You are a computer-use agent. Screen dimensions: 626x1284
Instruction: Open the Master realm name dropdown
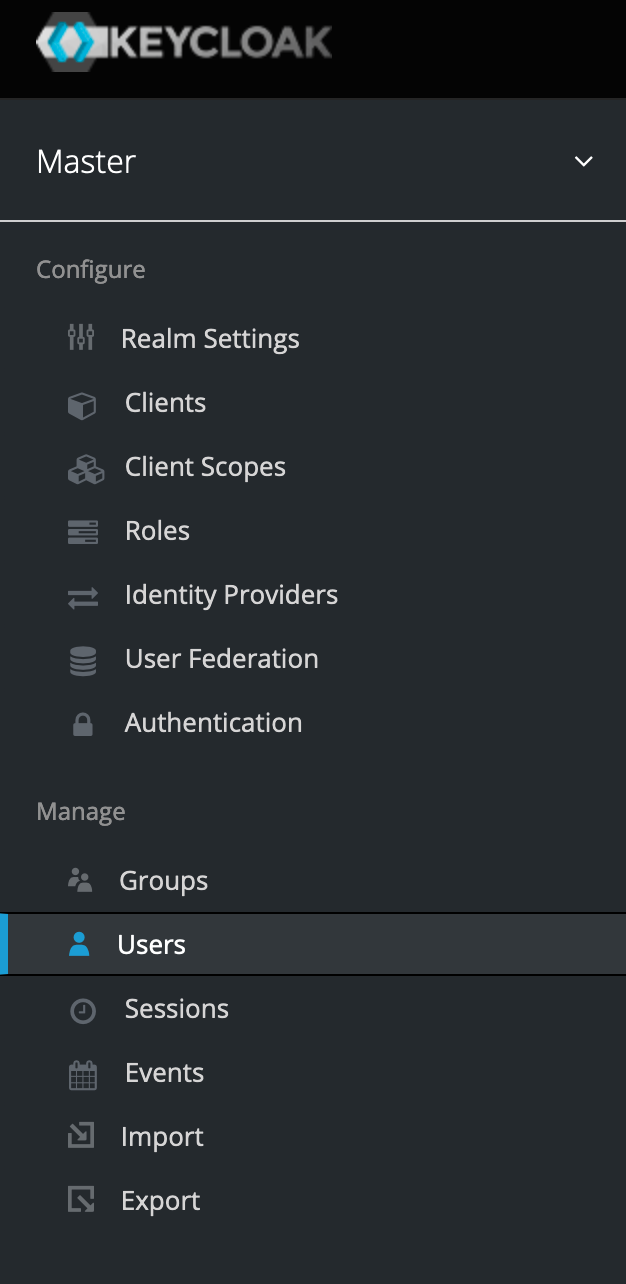[87, 162]
